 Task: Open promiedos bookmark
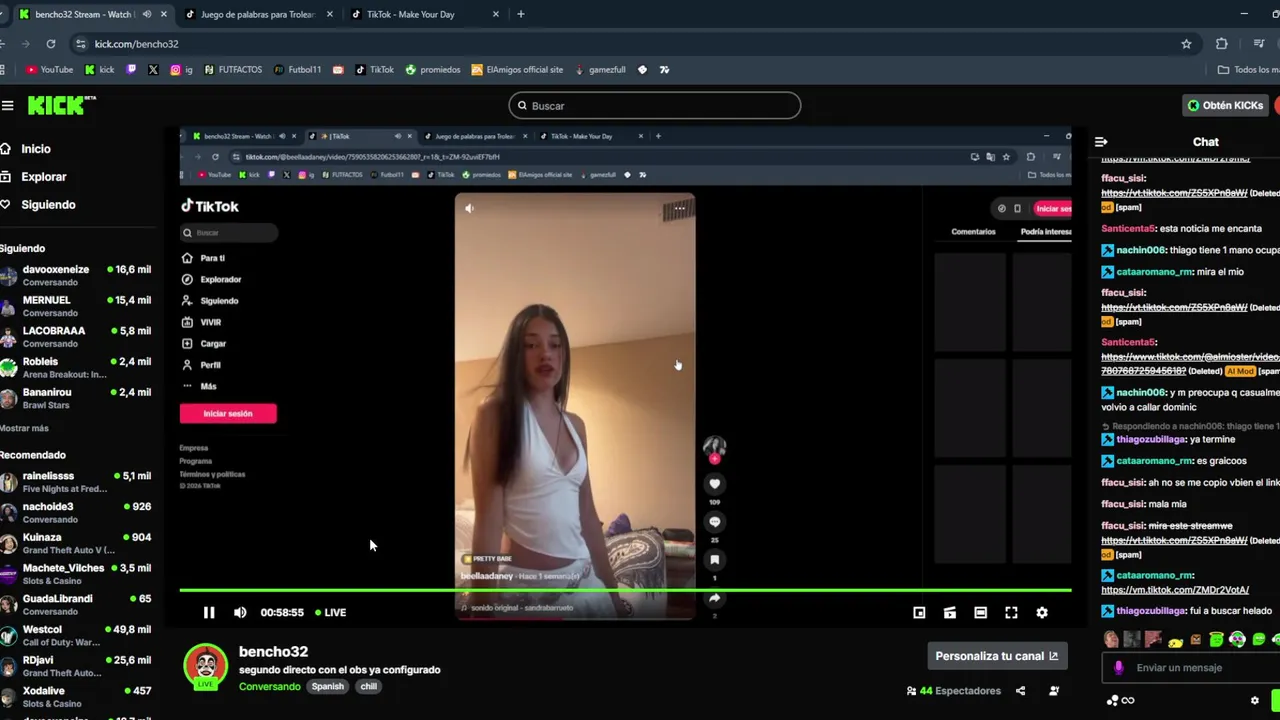(433, 70)
